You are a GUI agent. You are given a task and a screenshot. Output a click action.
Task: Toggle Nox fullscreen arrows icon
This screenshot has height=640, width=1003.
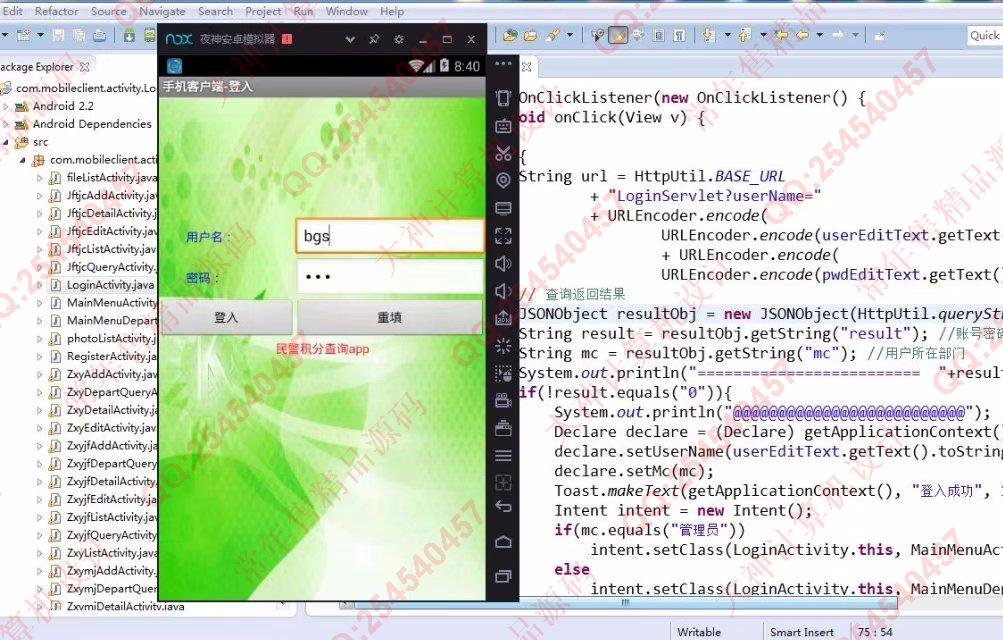coord(503,236)
